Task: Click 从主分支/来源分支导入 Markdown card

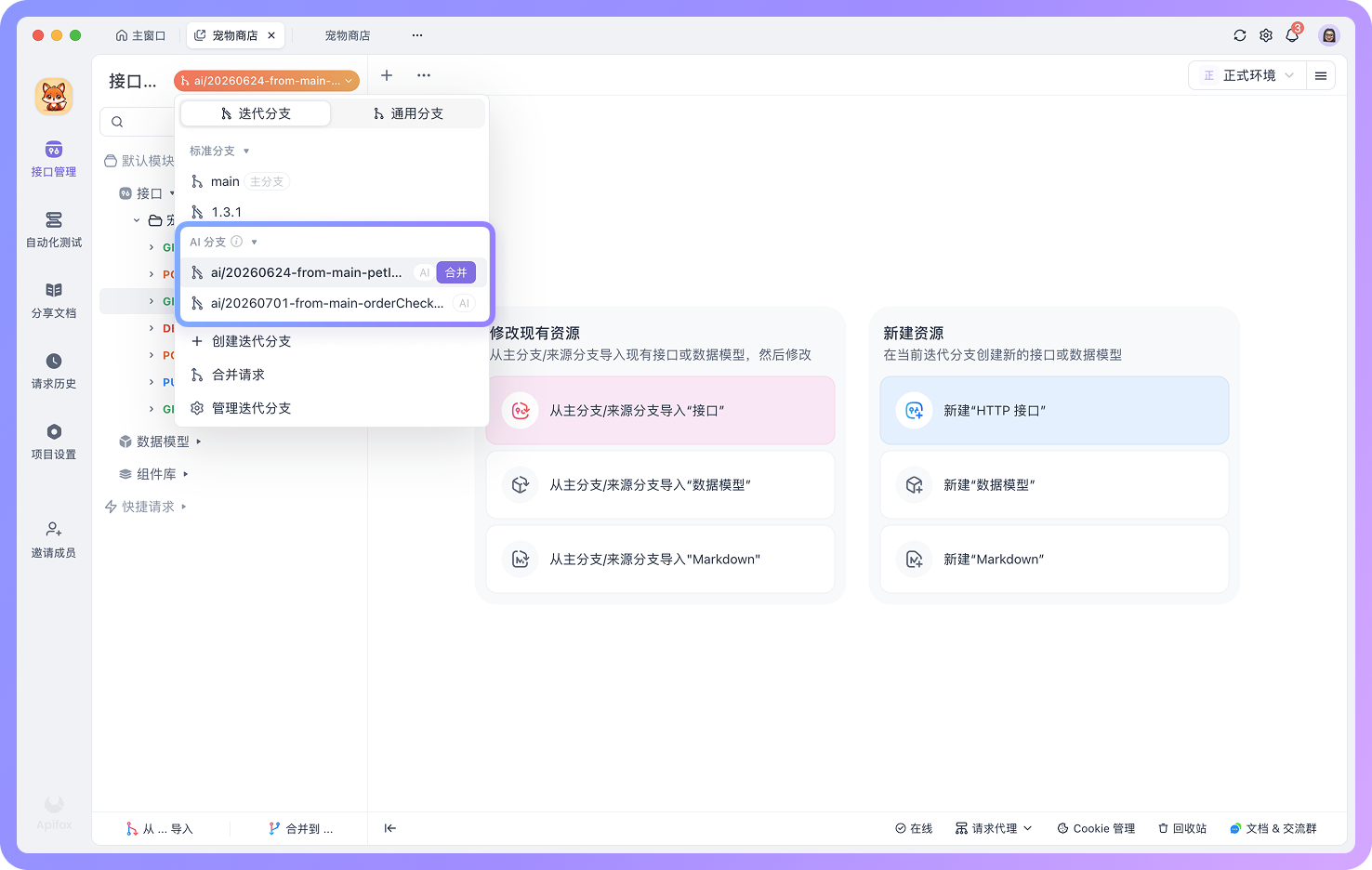Action: (660, 560)
